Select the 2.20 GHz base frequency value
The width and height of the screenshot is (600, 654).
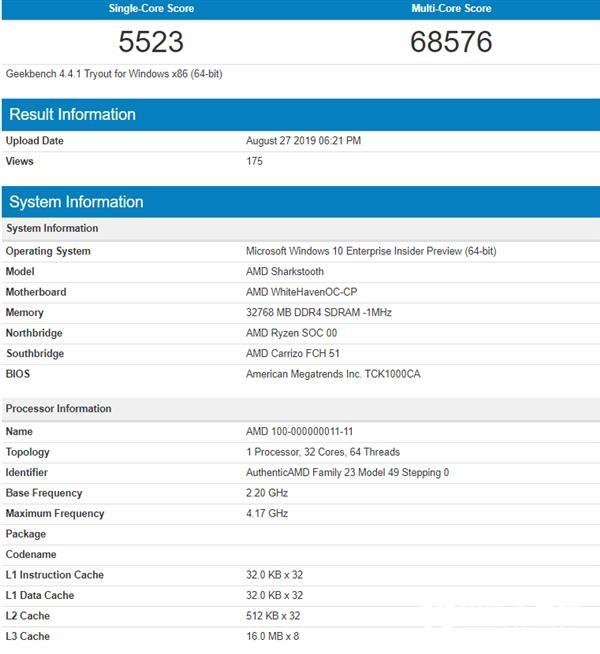click(x=267, y=493)
